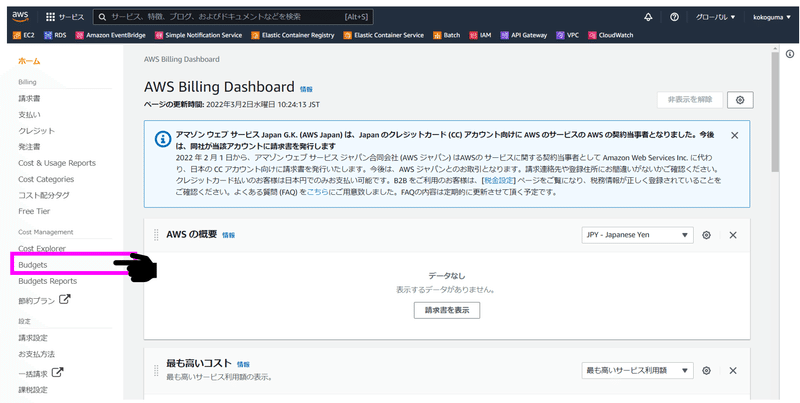Open 情報 link beside 最も高いコスト
The width and height of the screenshot is (800, 403).
243,365
